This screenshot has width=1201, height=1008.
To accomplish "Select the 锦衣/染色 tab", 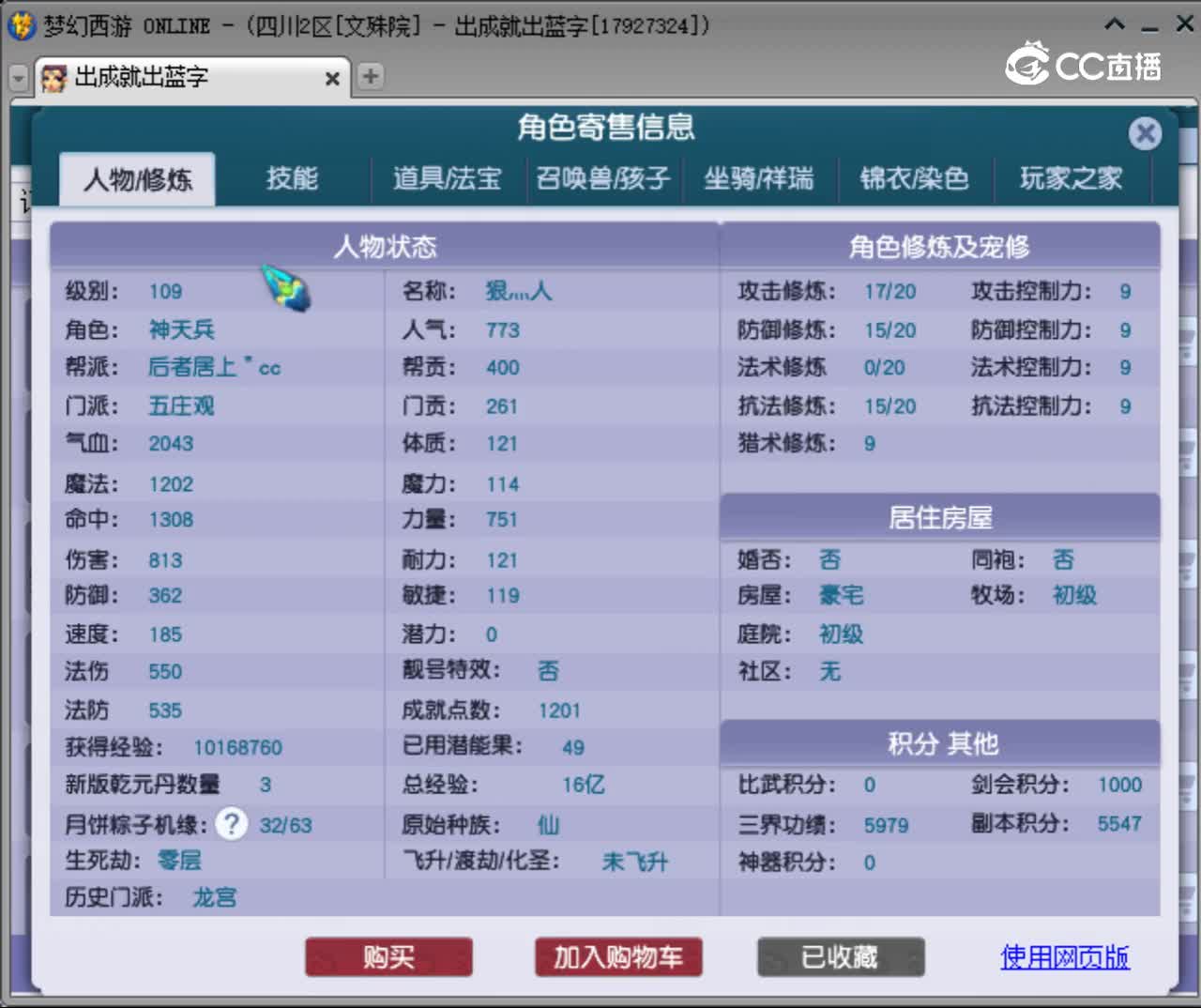I will click(914, 178).
